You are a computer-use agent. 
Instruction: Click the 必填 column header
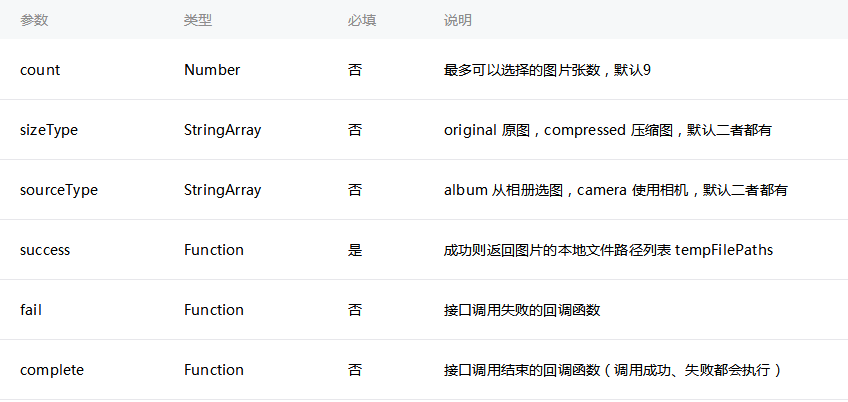pos(362,21)
